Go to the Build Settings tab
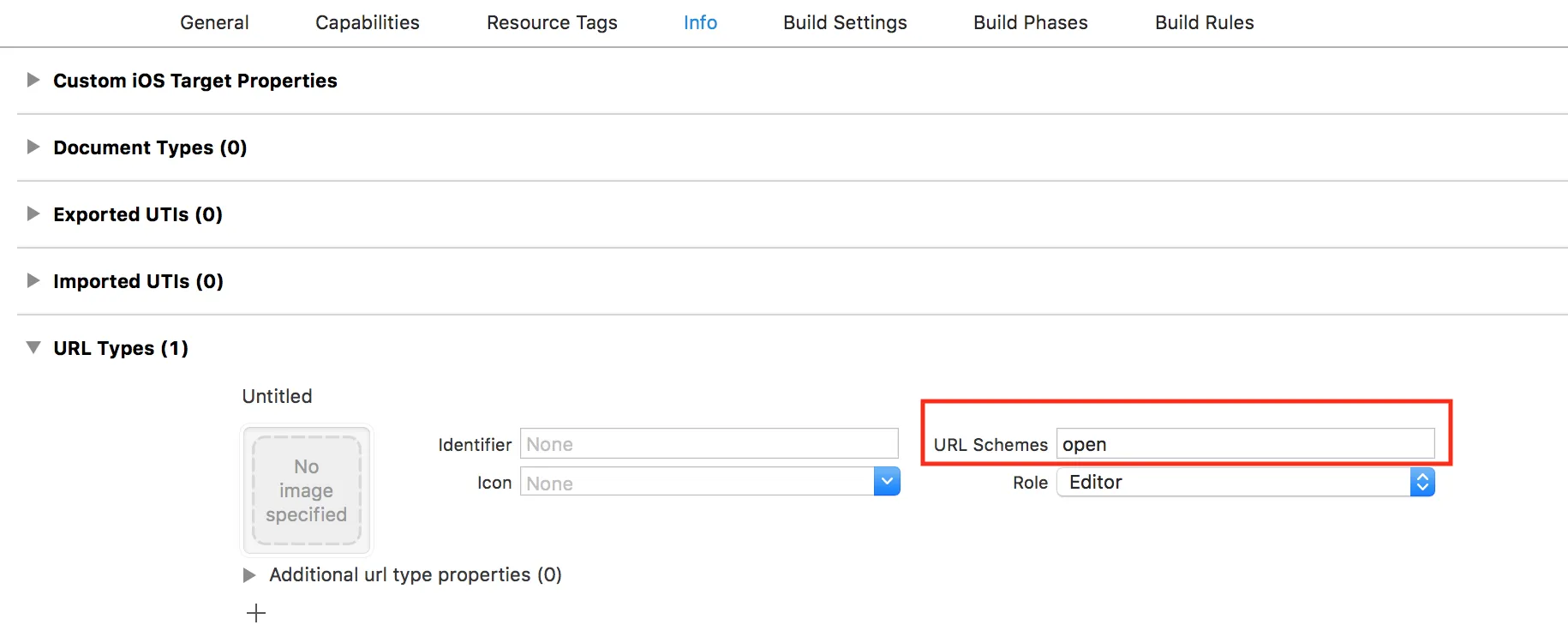1568x643 pixels. coord(845,22)
